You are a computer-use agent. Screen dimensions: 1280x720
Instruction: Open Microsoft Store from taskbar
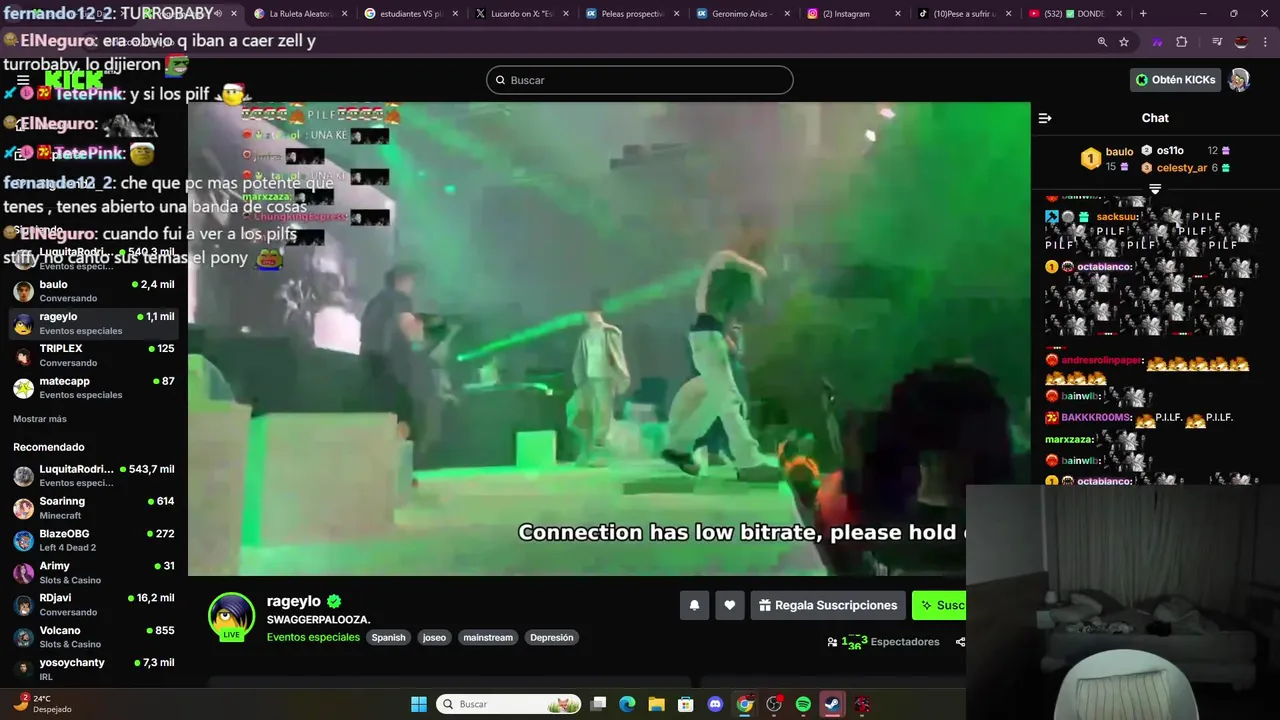(x=686, y=704)
